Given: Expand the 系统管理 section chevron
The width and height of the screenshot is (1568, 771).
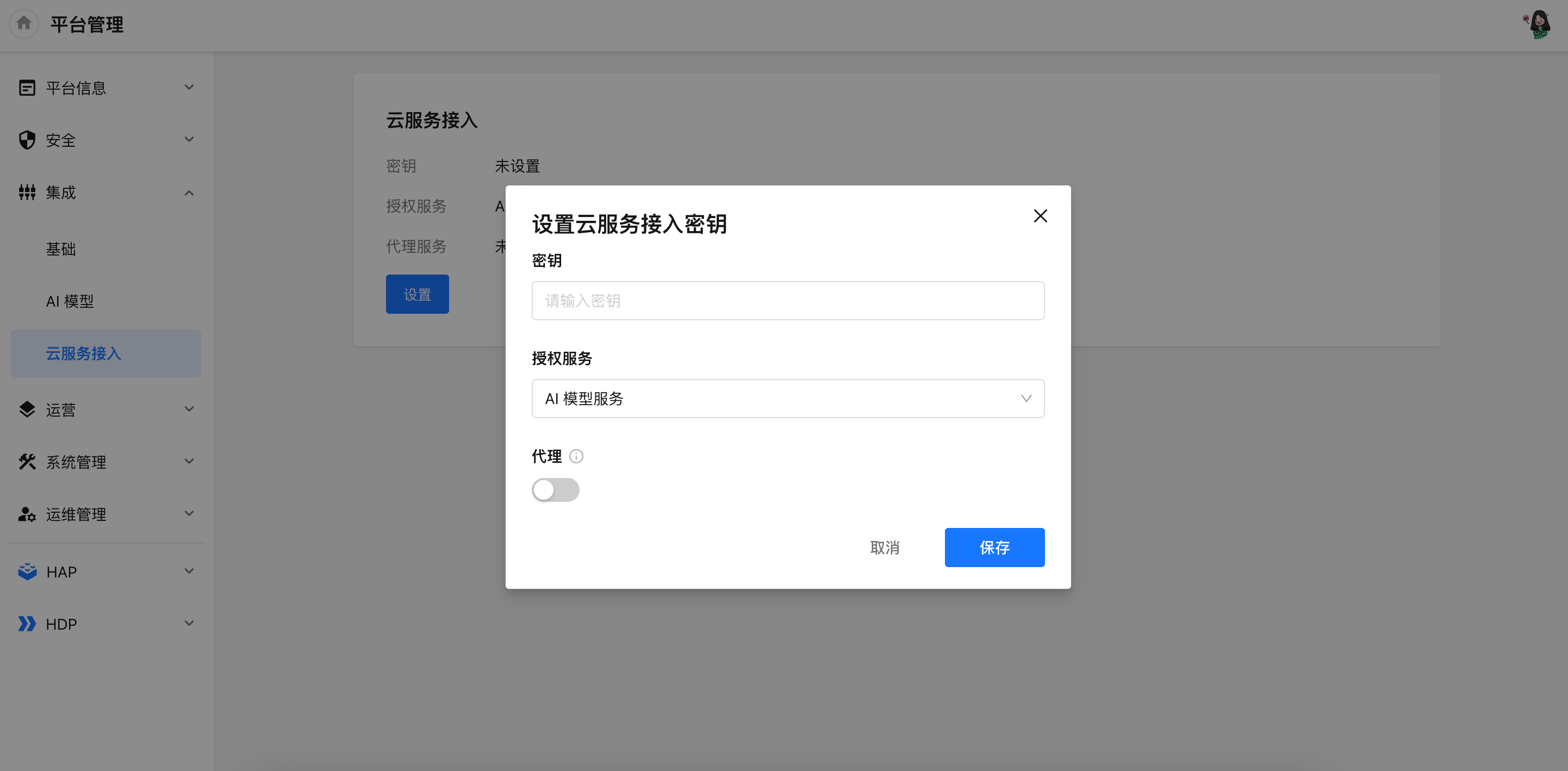Looking at the screenshot, I should point(189,462).
